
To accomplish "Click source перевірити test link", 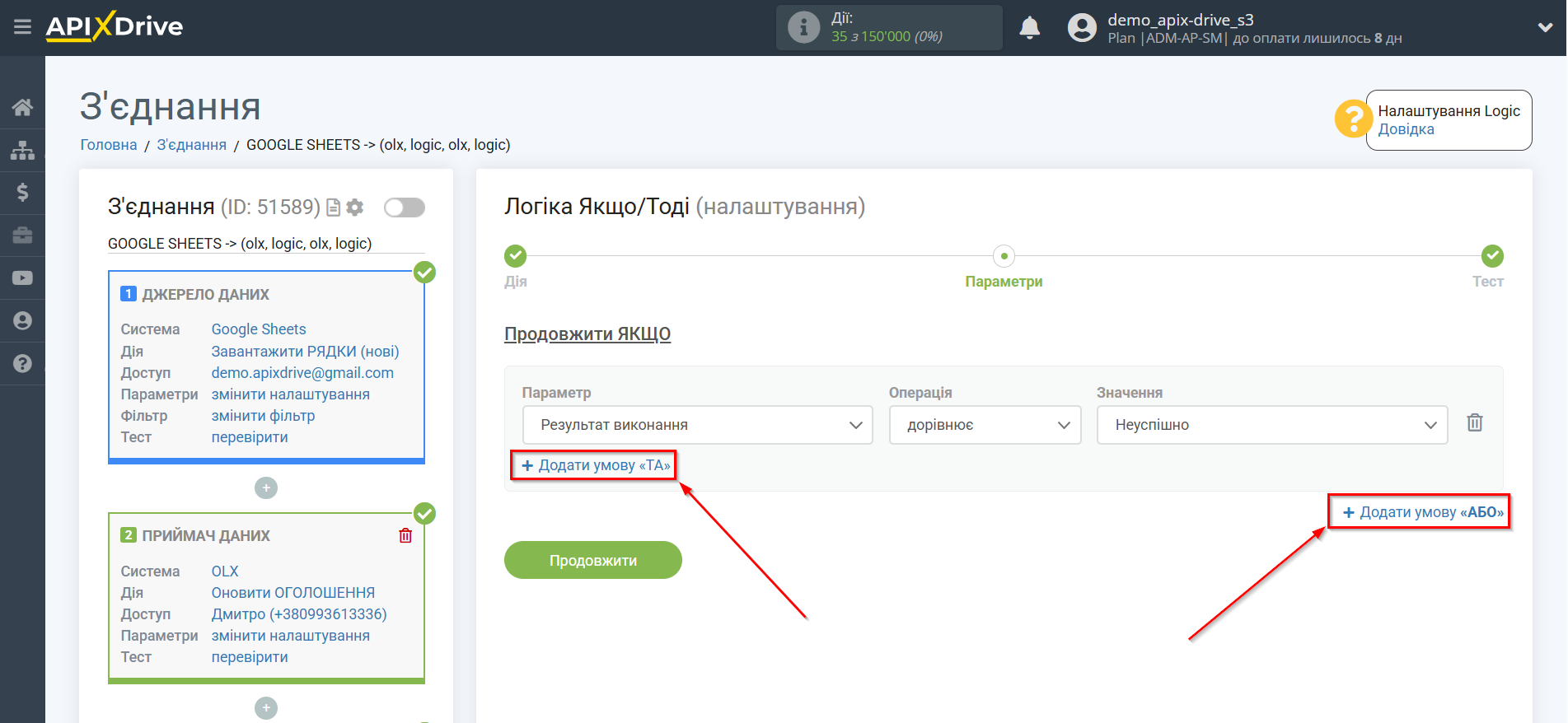I will tap(250, 437).
